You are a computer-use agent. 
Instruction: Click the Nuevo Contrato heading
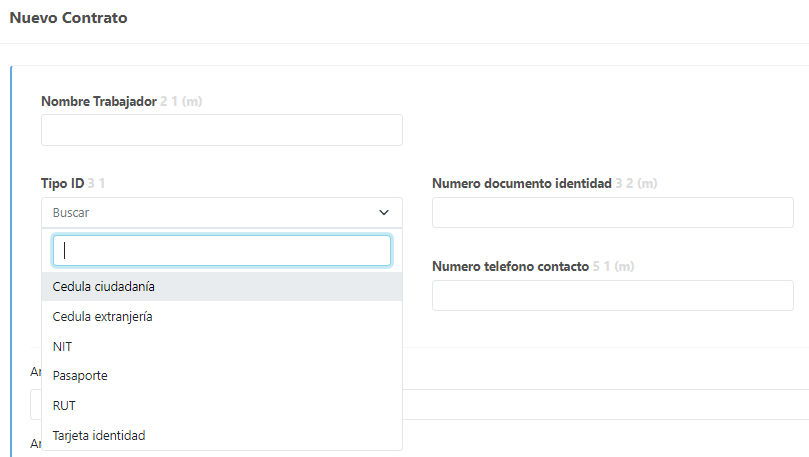68,18
